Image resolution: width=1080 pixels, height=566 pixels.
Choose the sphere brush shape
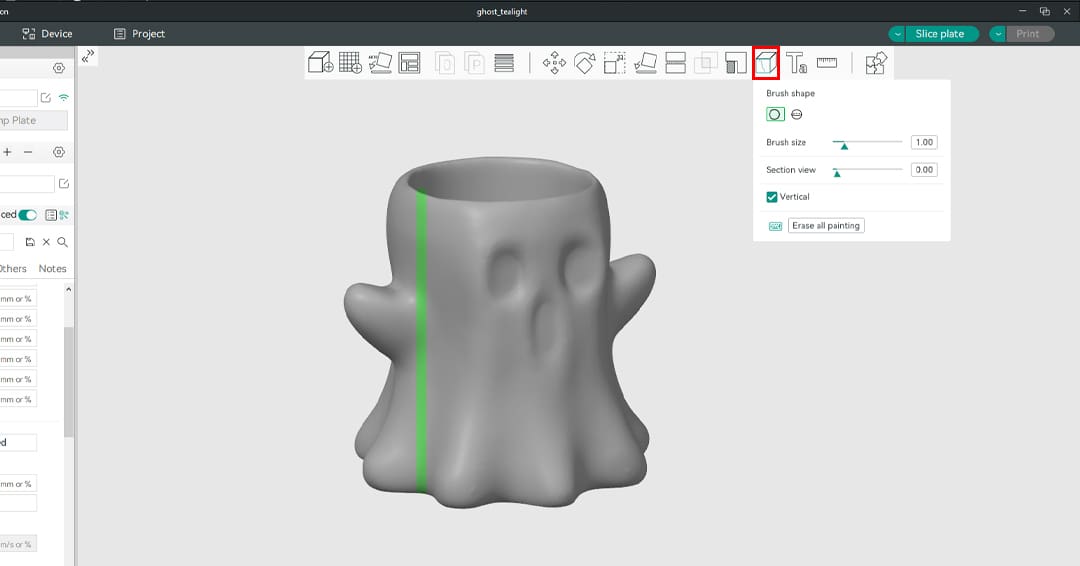pos(797,115)
